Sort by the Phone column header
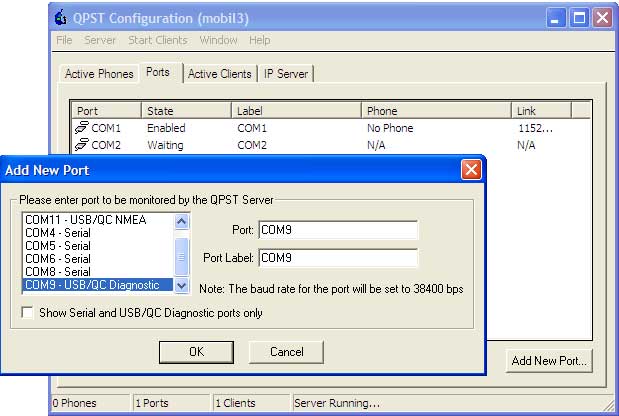Viewport: 619px width, 416px height. click(436, 111)
